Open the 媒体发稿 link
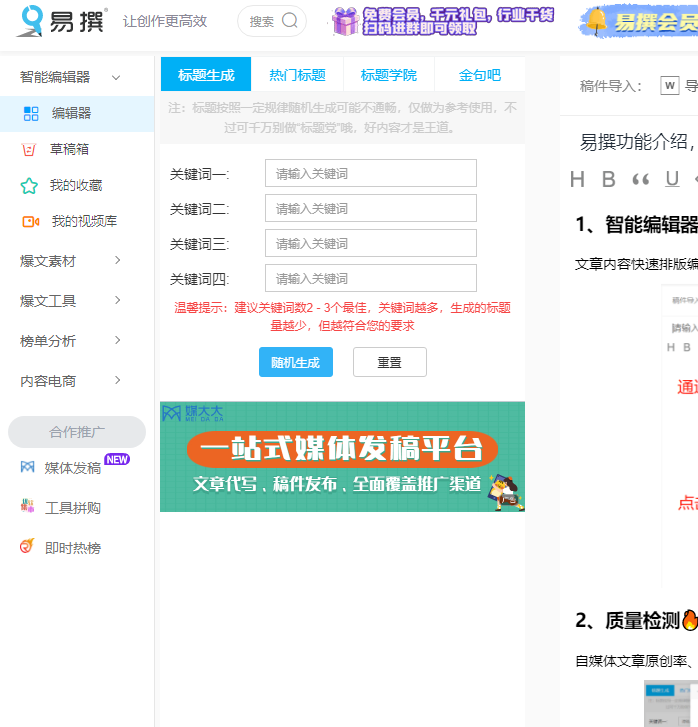Image resolution: width=698 pixels, height=727 pixels. pyautogui.click(x=73, y=468)
